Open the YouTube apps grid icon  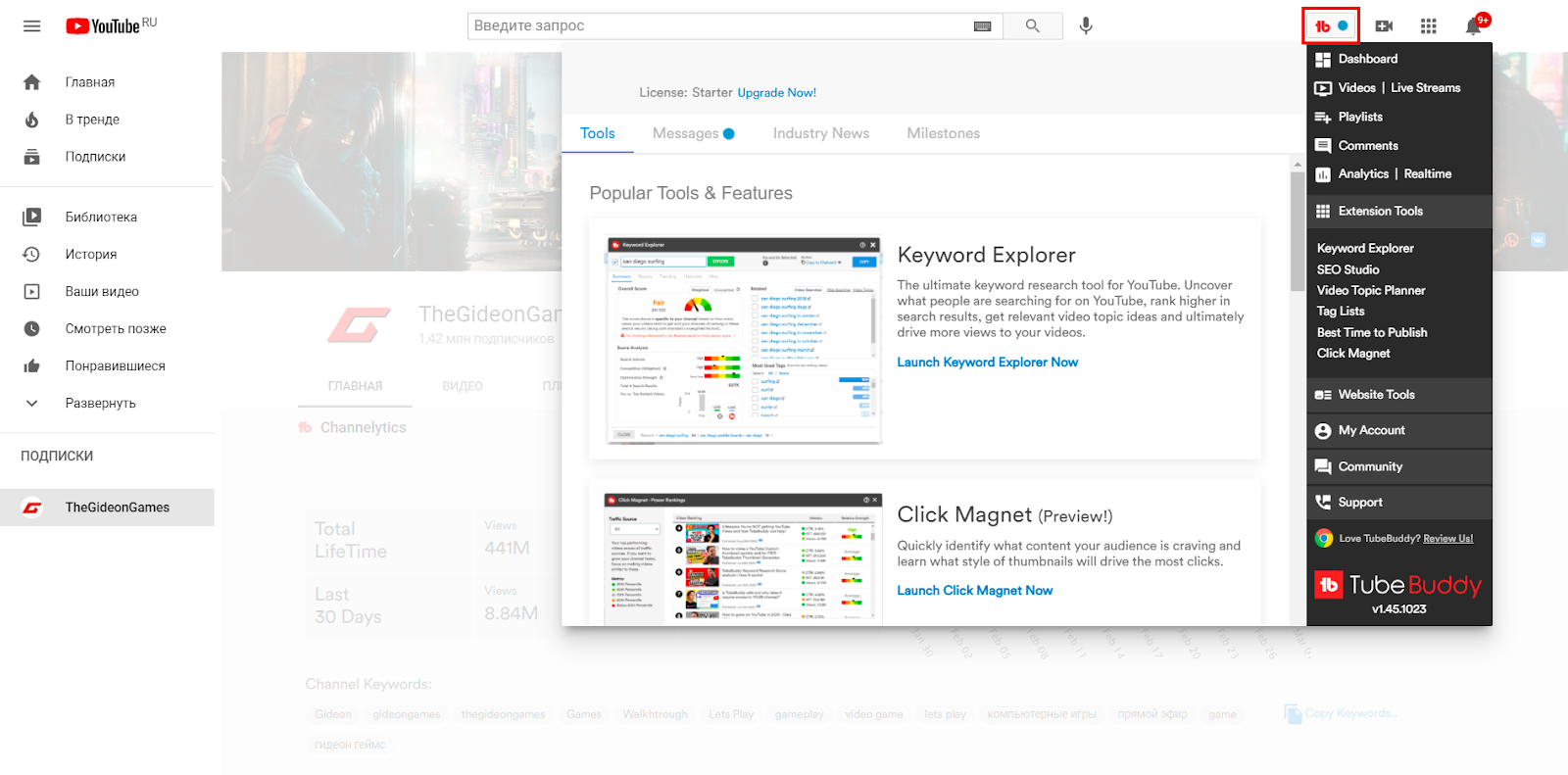[1428, 26]
